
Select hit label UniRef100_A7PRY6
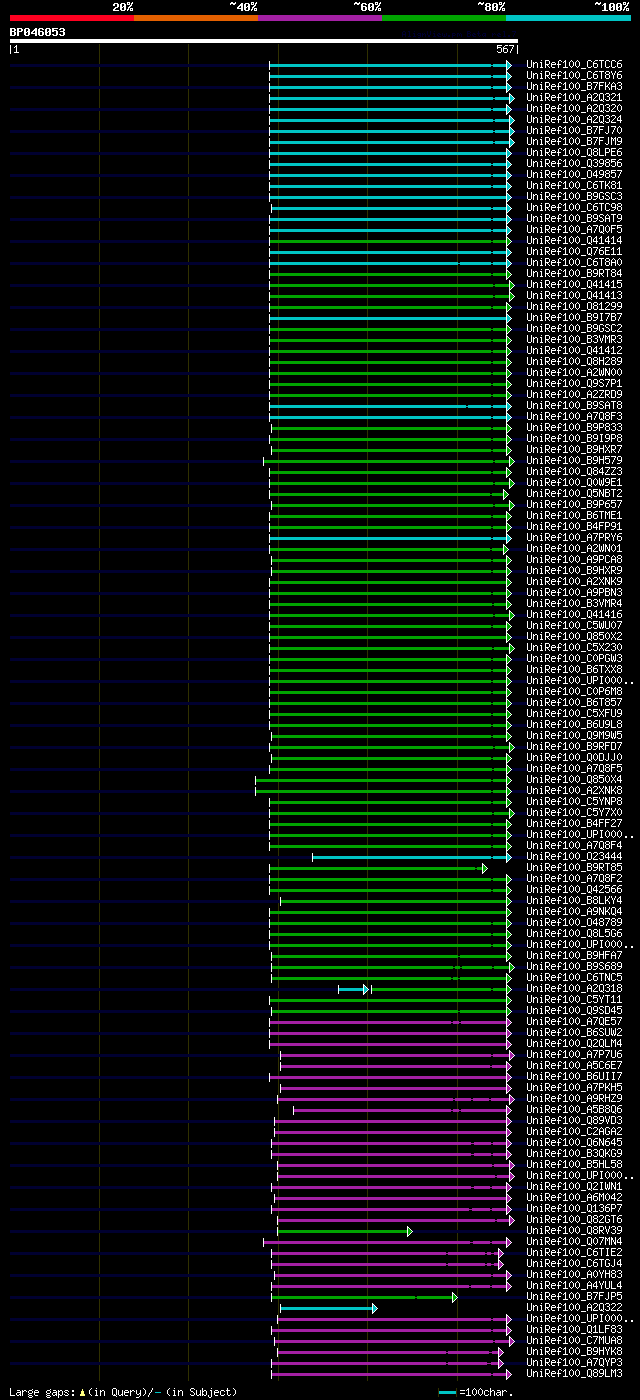point(574,538)
